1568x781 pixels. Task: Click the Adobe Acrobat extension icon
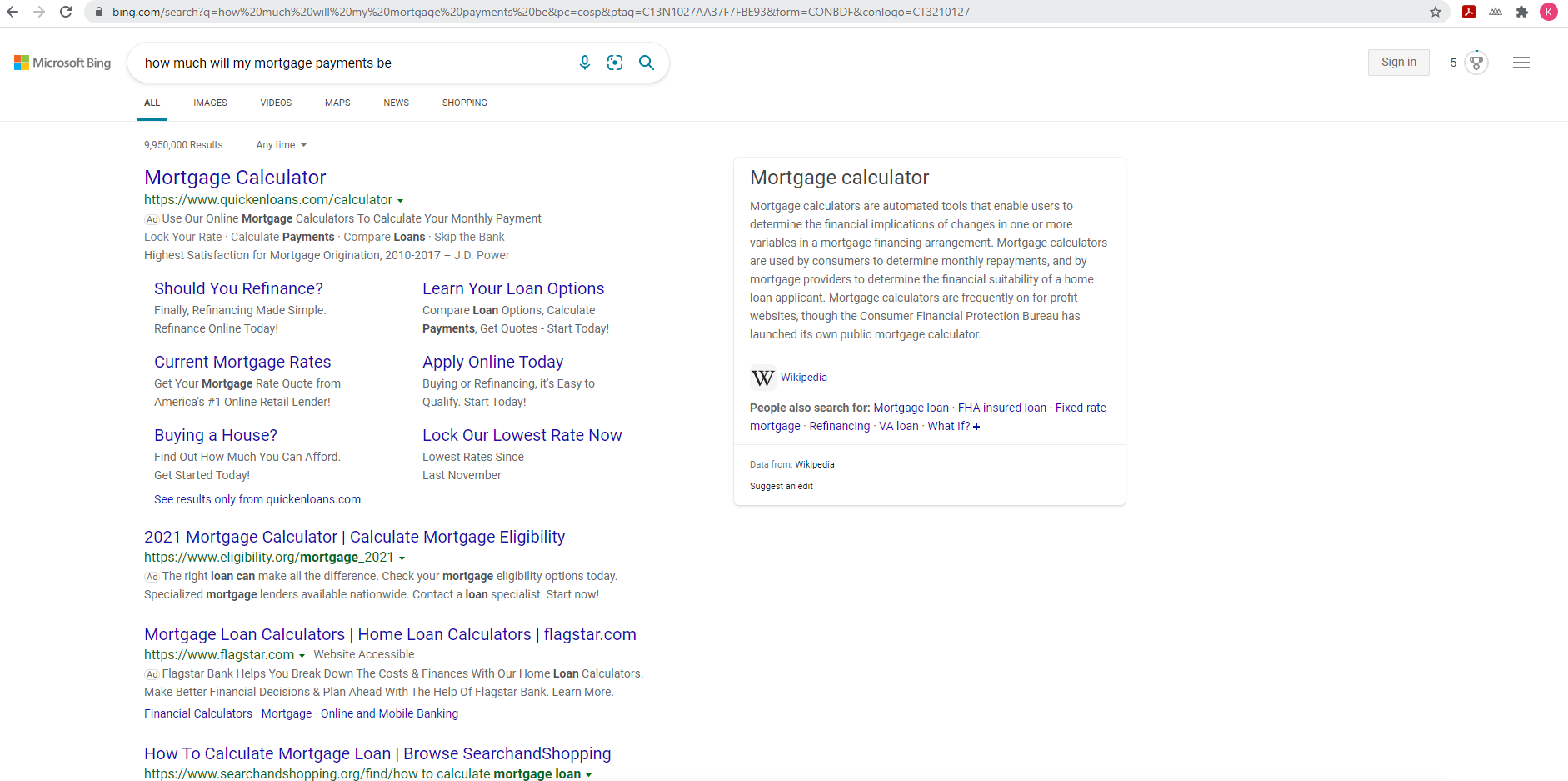click(x=1469, y=12)
